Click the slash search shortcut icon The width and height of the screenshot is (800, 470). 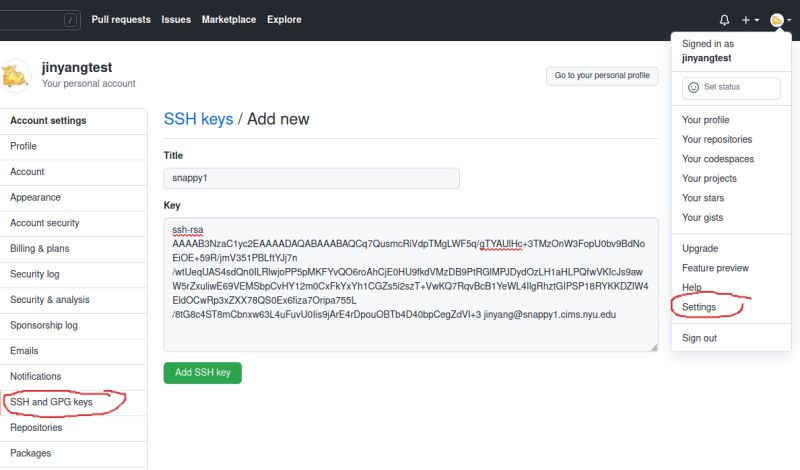tap(70, 20)
